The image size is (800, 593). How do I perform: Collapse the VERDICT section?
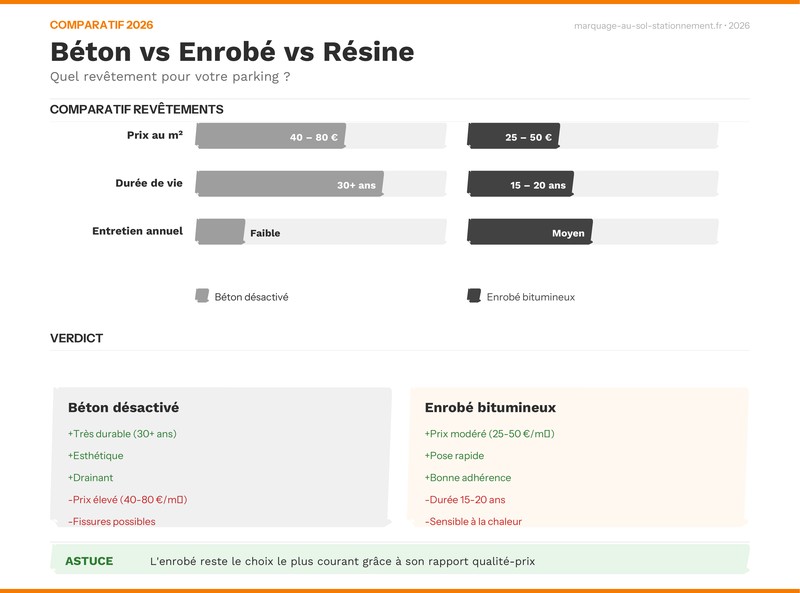[76, 338]
